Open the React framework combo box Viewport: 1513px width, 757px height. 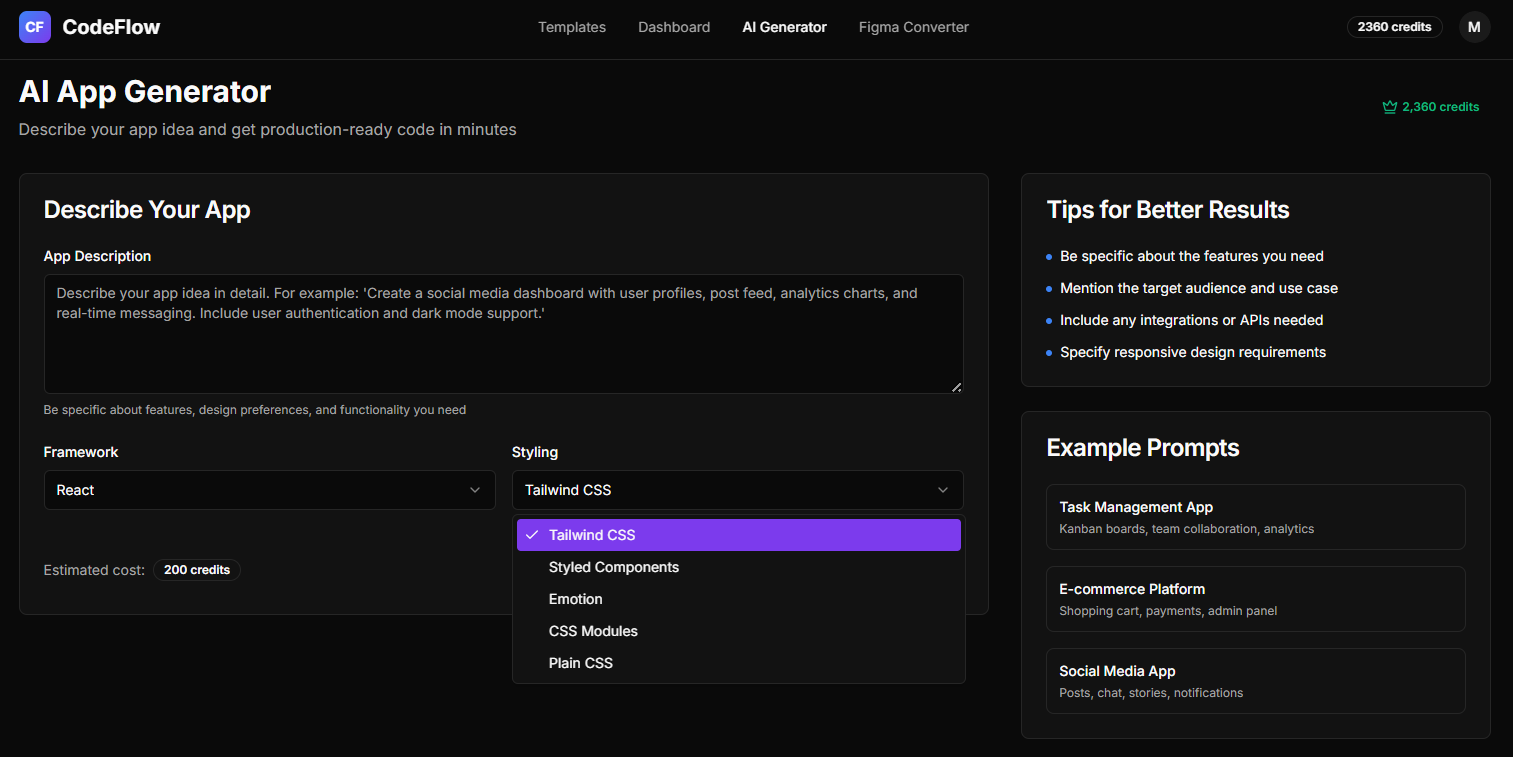click(x=269, y=490)
